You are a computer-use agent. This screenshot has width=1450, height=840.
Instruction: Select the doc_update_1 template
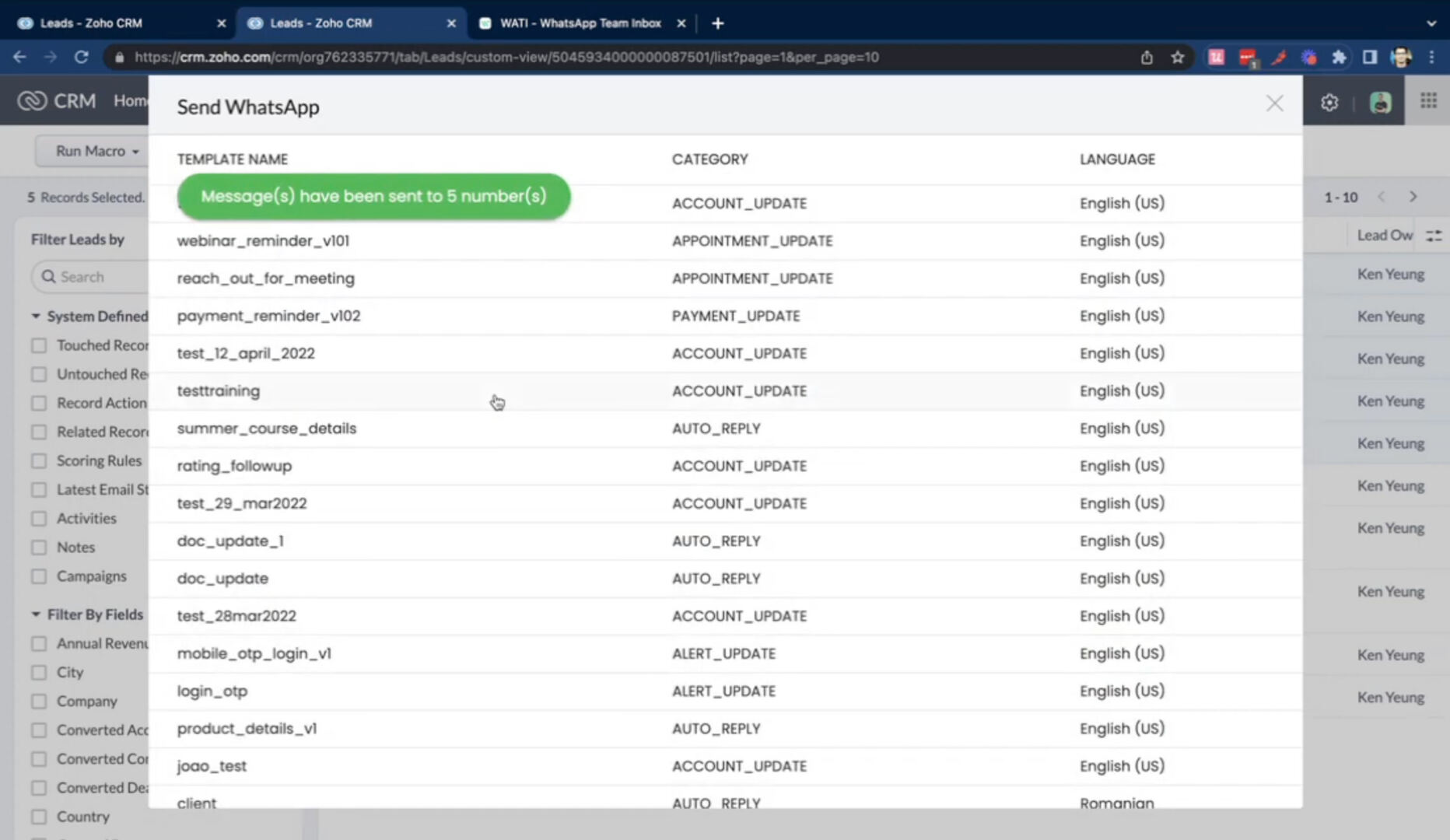(x=725, y=541)
